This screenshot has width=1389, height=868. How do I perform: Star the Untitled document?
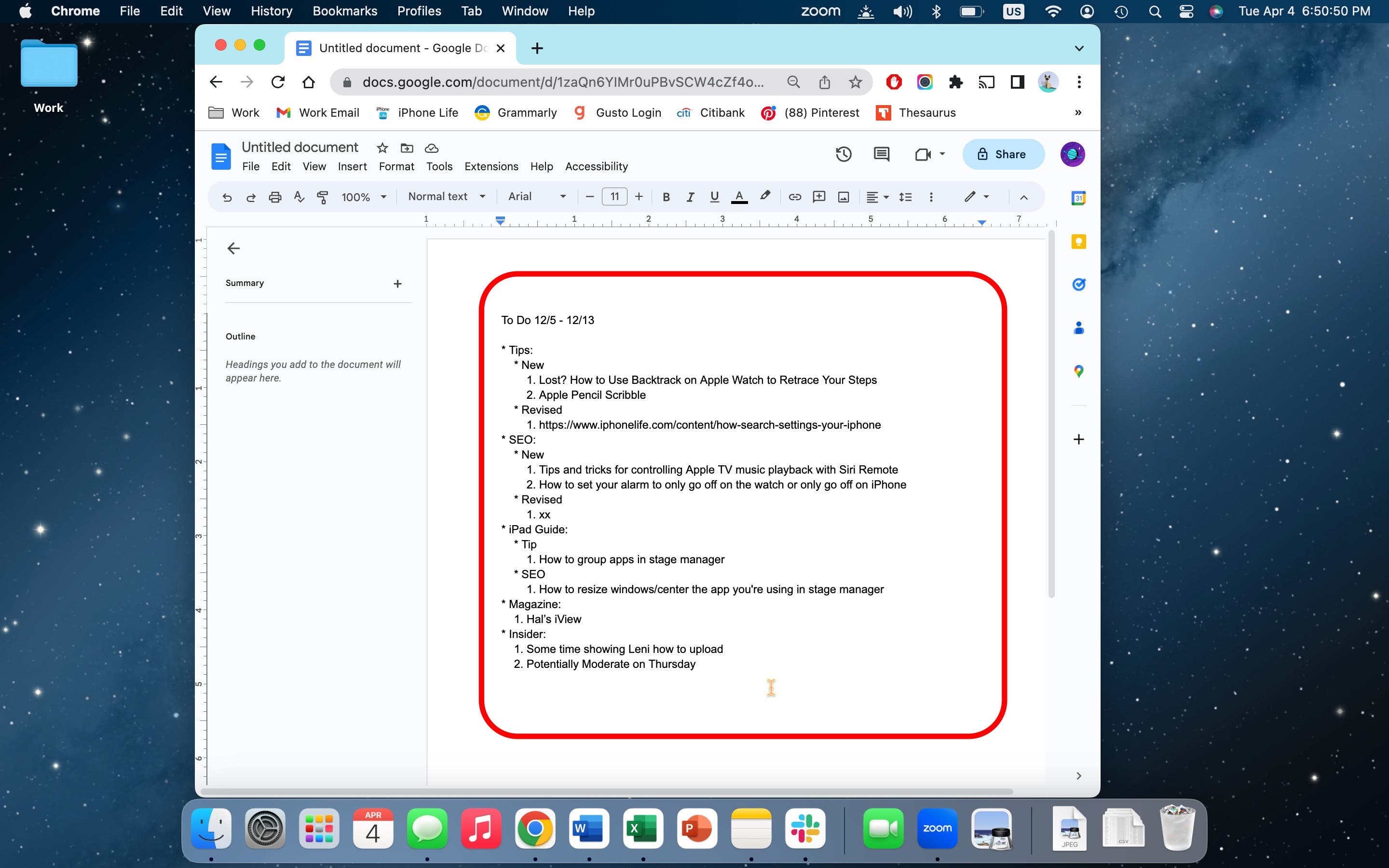382,148
